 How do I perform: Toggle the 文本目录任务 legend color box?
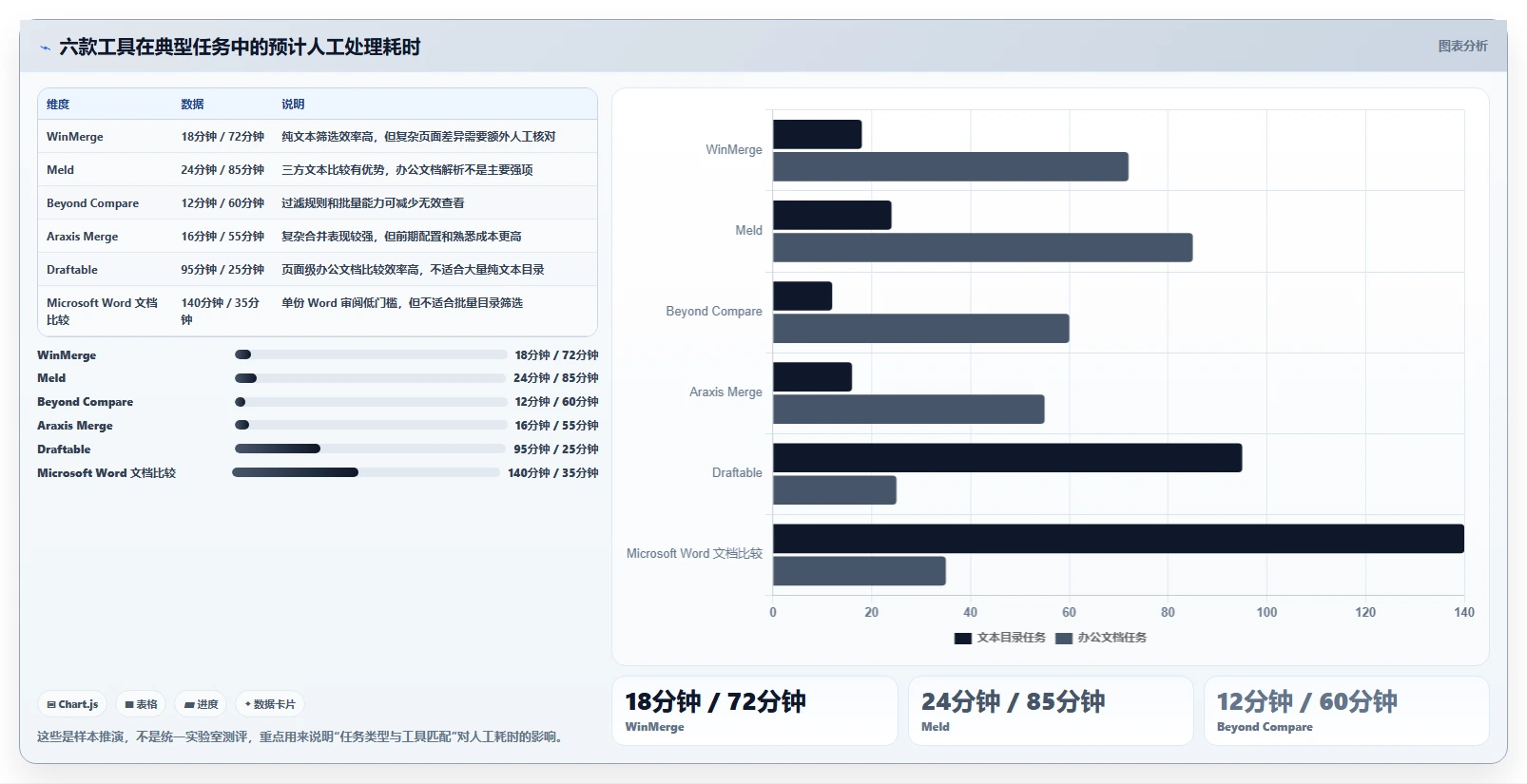click(962, 638)
